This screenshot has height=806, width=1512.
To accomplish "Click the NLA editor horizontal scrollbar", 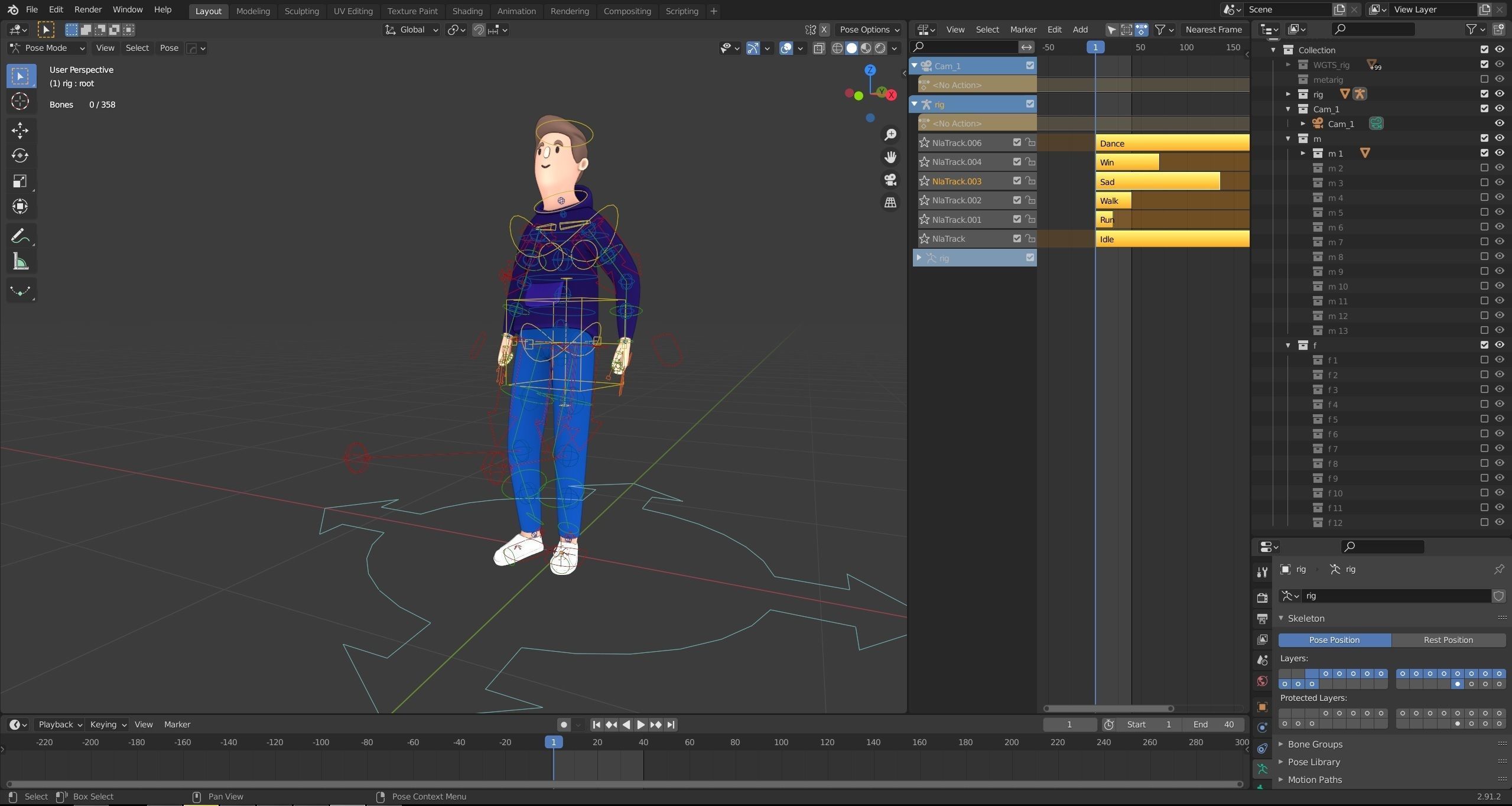I will click(x=1108, y=708).
